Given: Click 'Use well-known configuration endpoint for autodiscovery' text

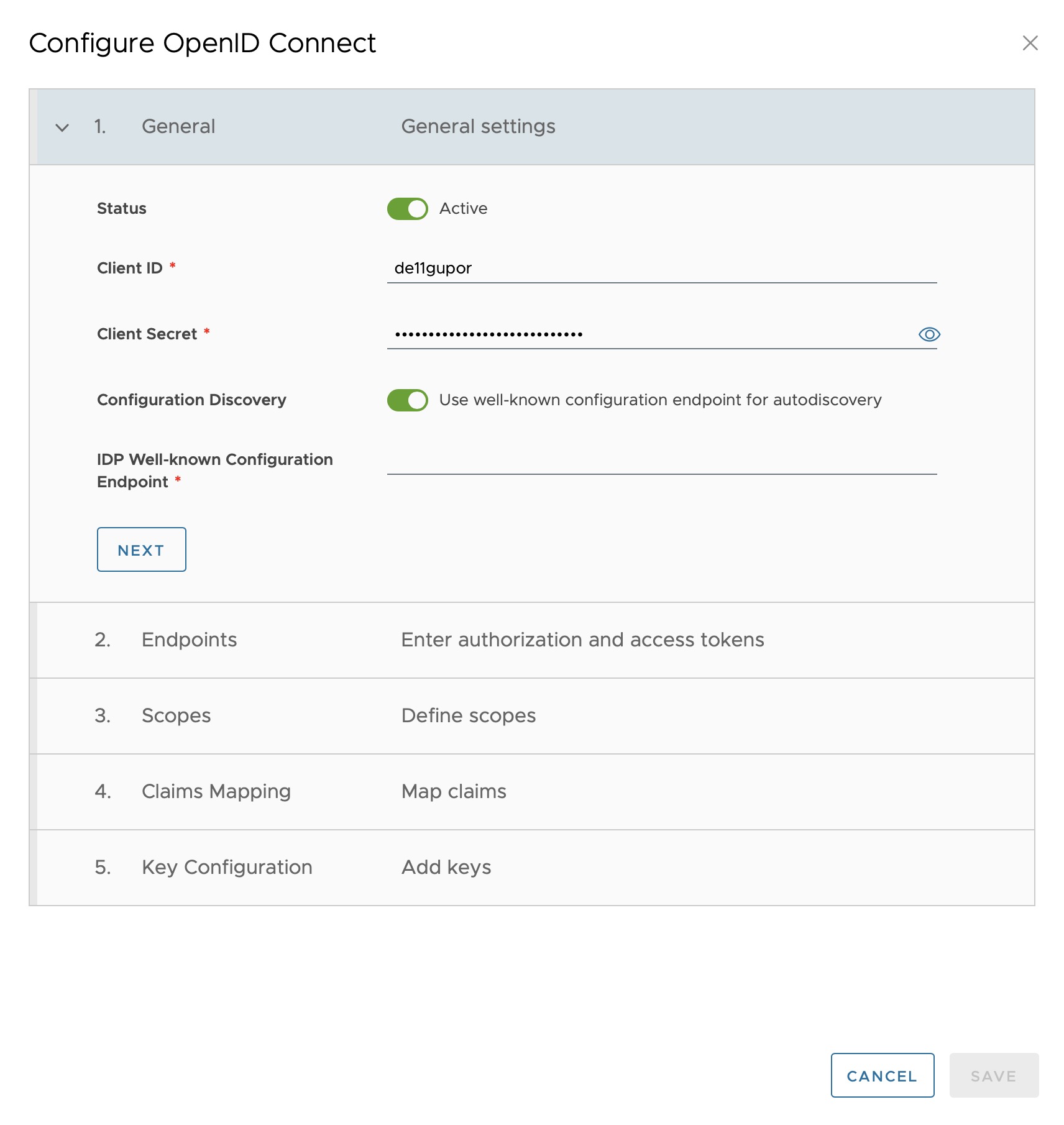Looking at the screenshot, I should click(660, 400).
